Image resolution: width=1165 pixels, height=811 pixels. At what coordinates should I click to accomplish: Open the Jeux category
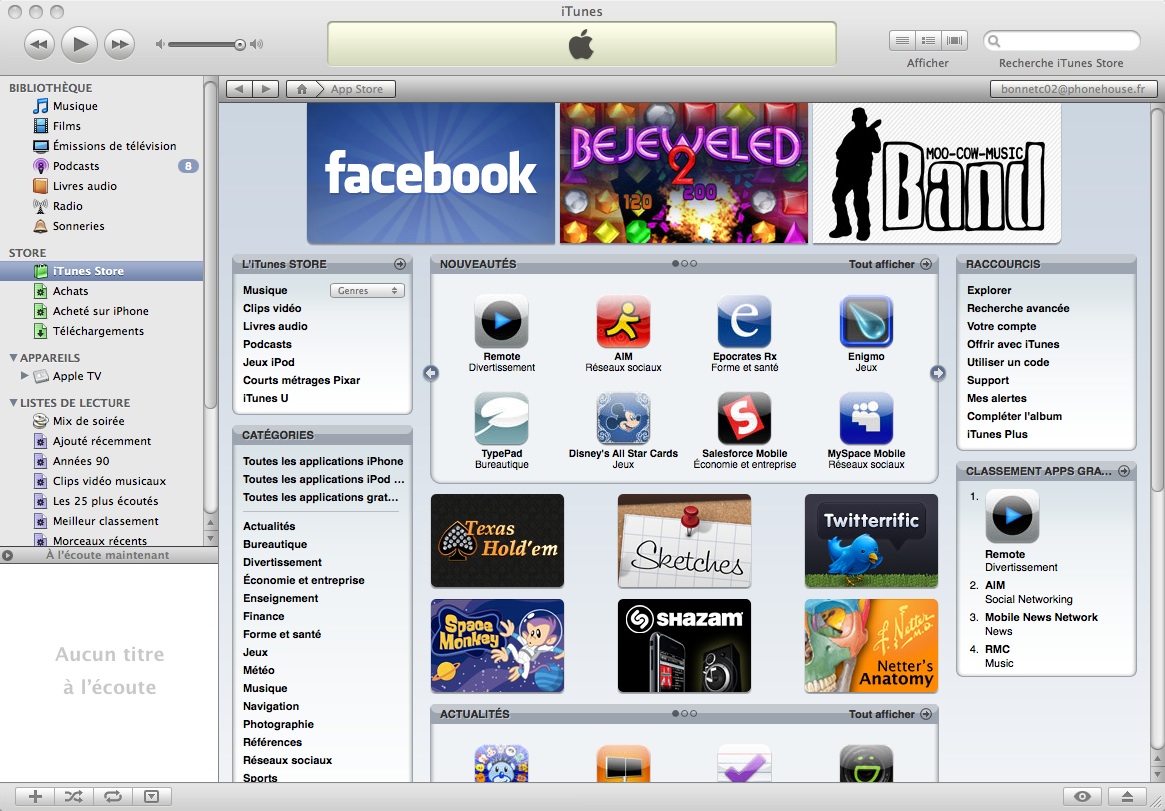(256, 652)
